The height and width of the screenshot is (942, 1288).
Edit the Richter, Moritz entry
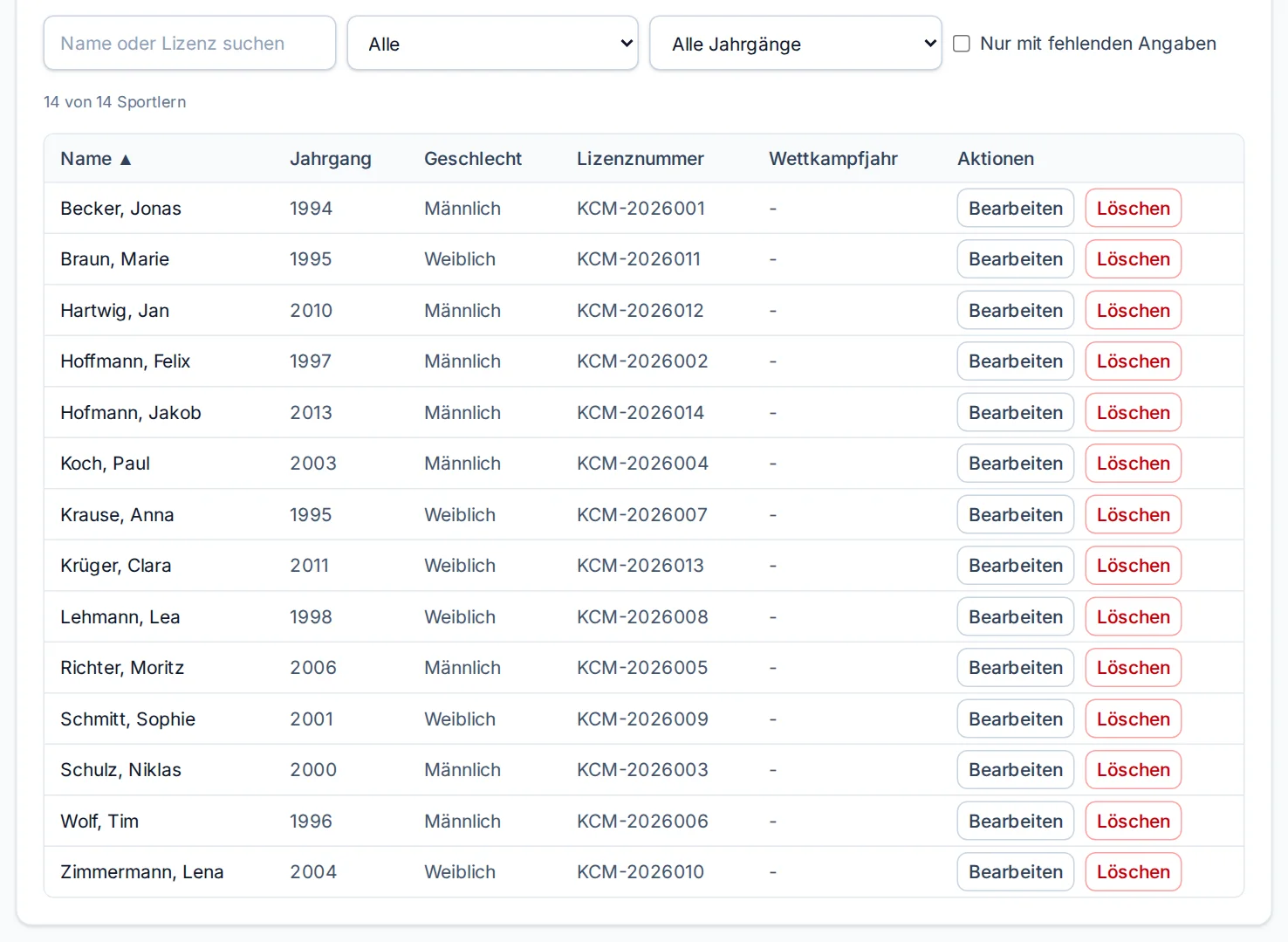coord(1016,668)
